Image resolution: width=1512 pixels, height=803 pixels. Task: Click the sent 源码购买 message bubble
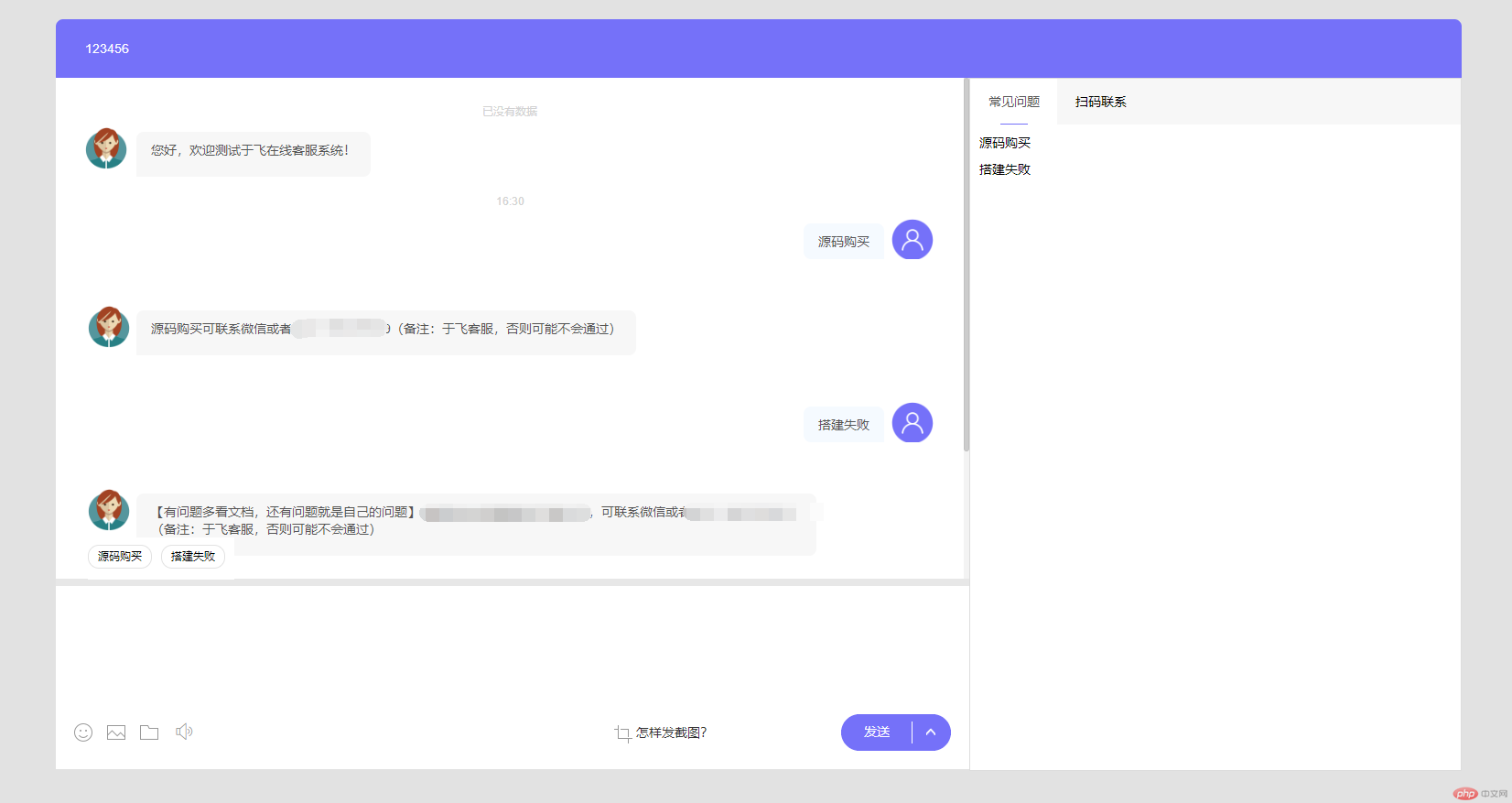[844, 242]
